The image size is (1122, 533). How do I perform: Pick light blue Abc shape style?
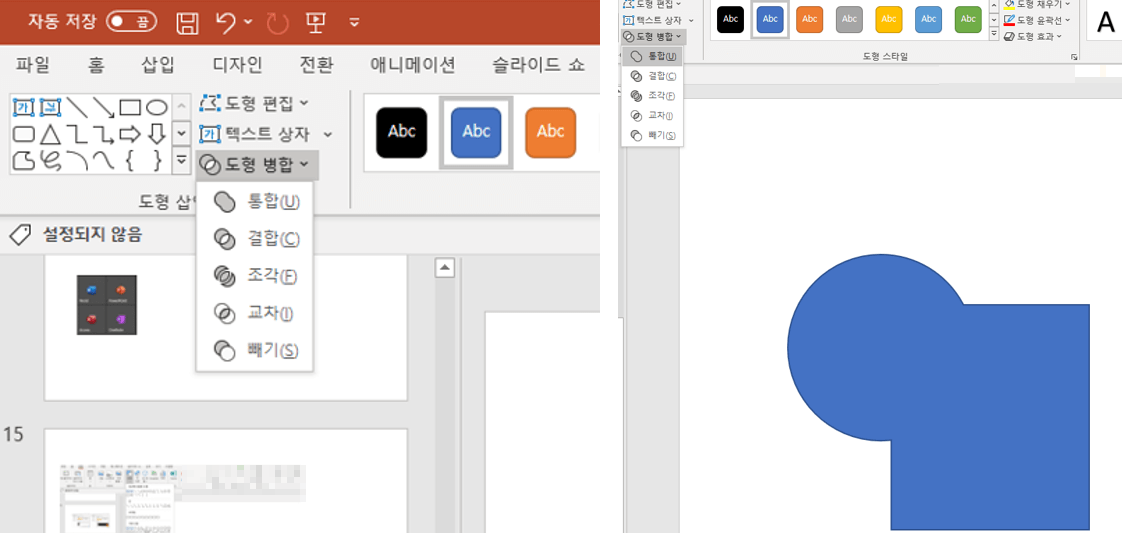point(928,20)
